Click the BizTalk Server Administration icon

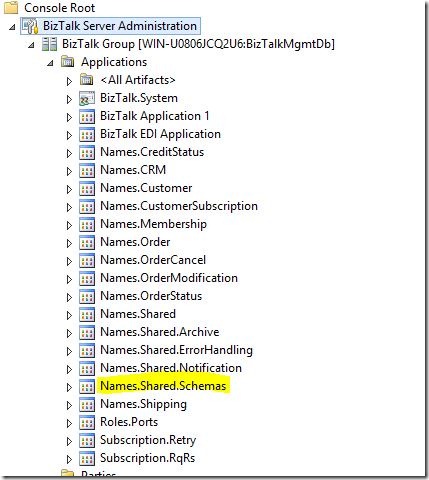pos(30,26)
